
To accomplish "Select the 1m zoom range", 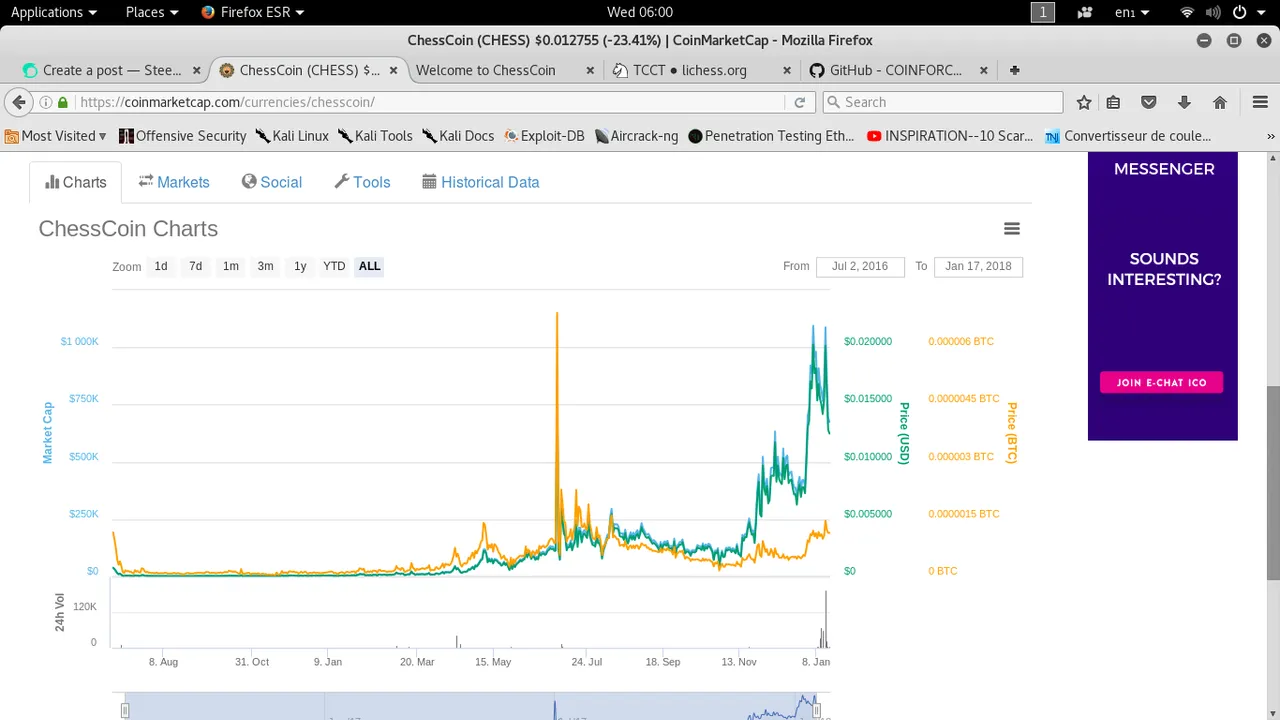I will coord(231,266).
